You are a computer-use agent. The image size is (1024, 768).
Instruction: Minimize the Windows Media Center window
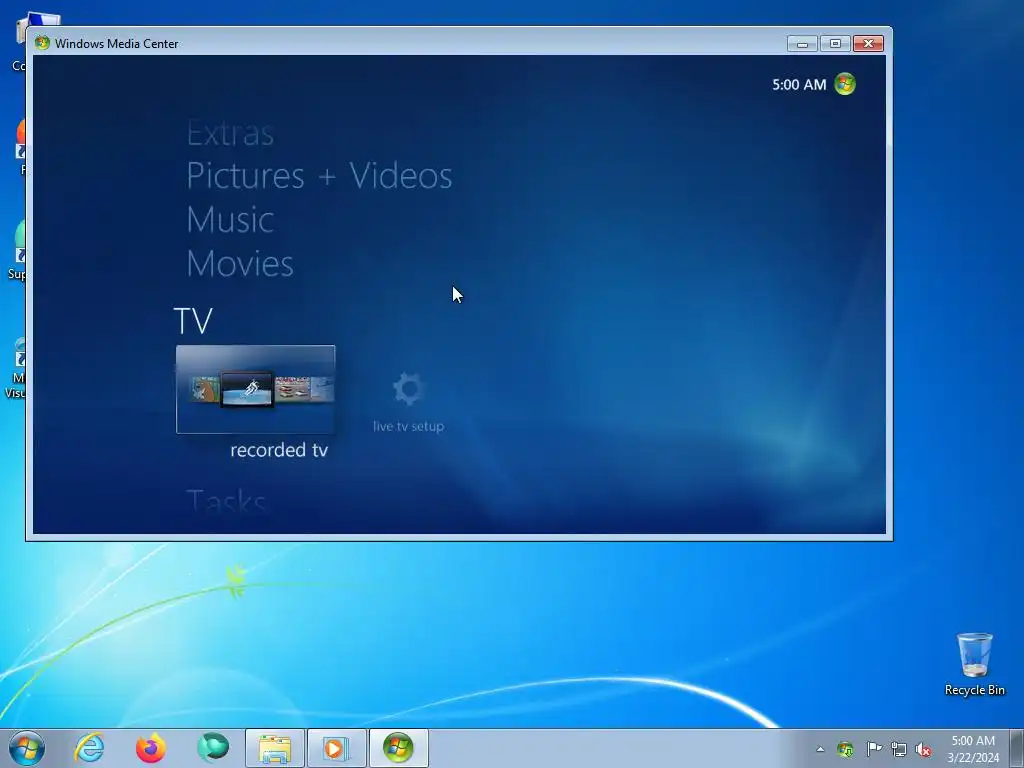(x=803, y=44)
